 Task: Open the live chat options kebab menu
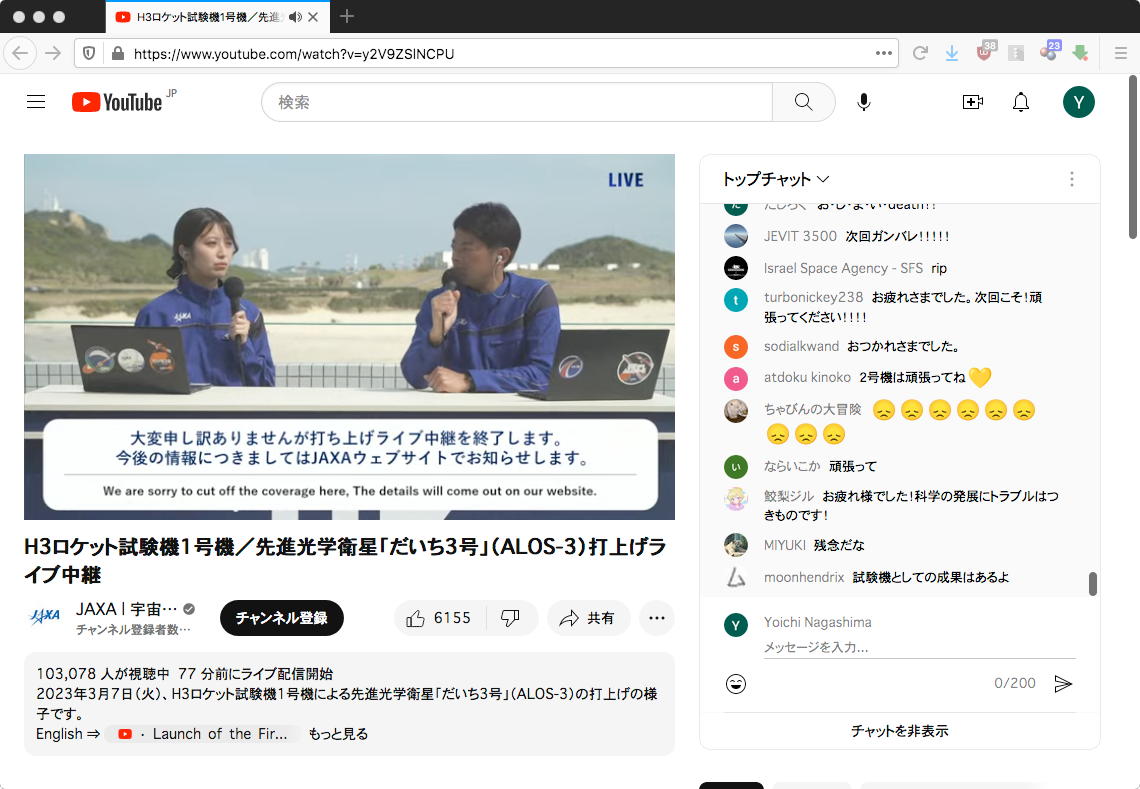[1072, 179]
